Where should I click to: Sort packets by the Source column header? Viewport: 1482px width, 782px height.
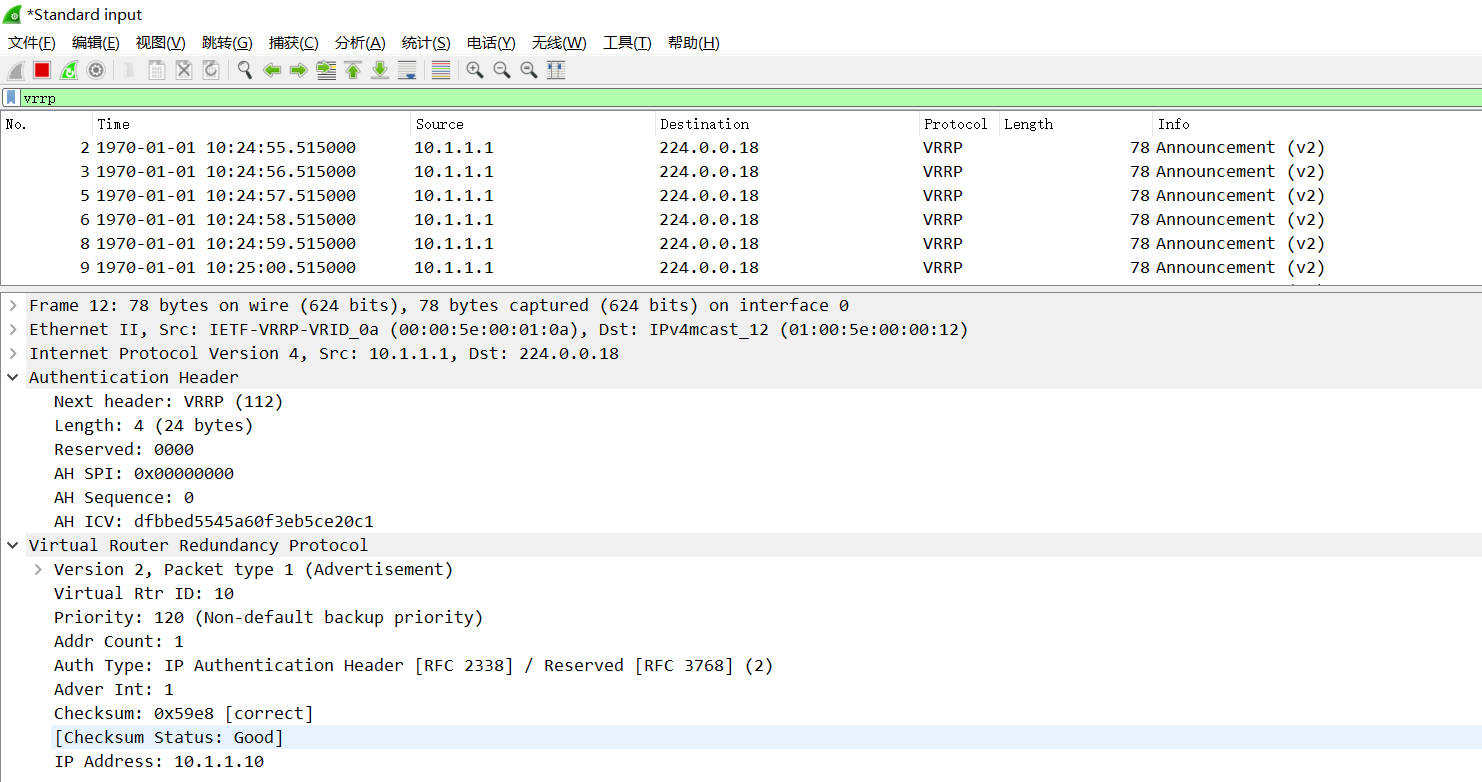(533, 124)
